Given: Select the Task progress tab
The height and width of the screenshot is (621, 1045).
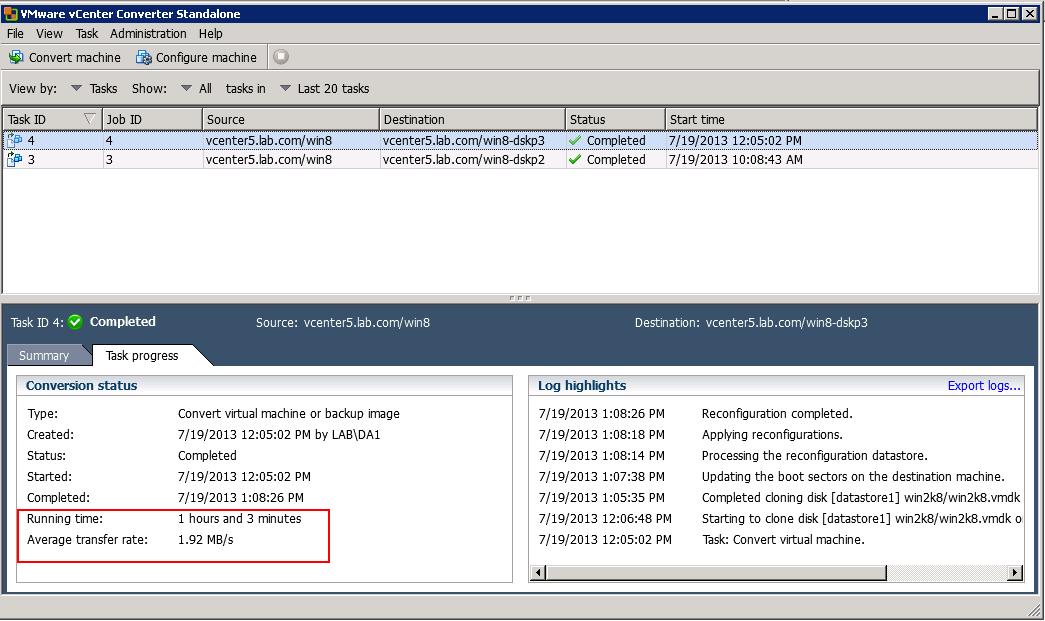Looking at the screenshot, I should point(142,356).
